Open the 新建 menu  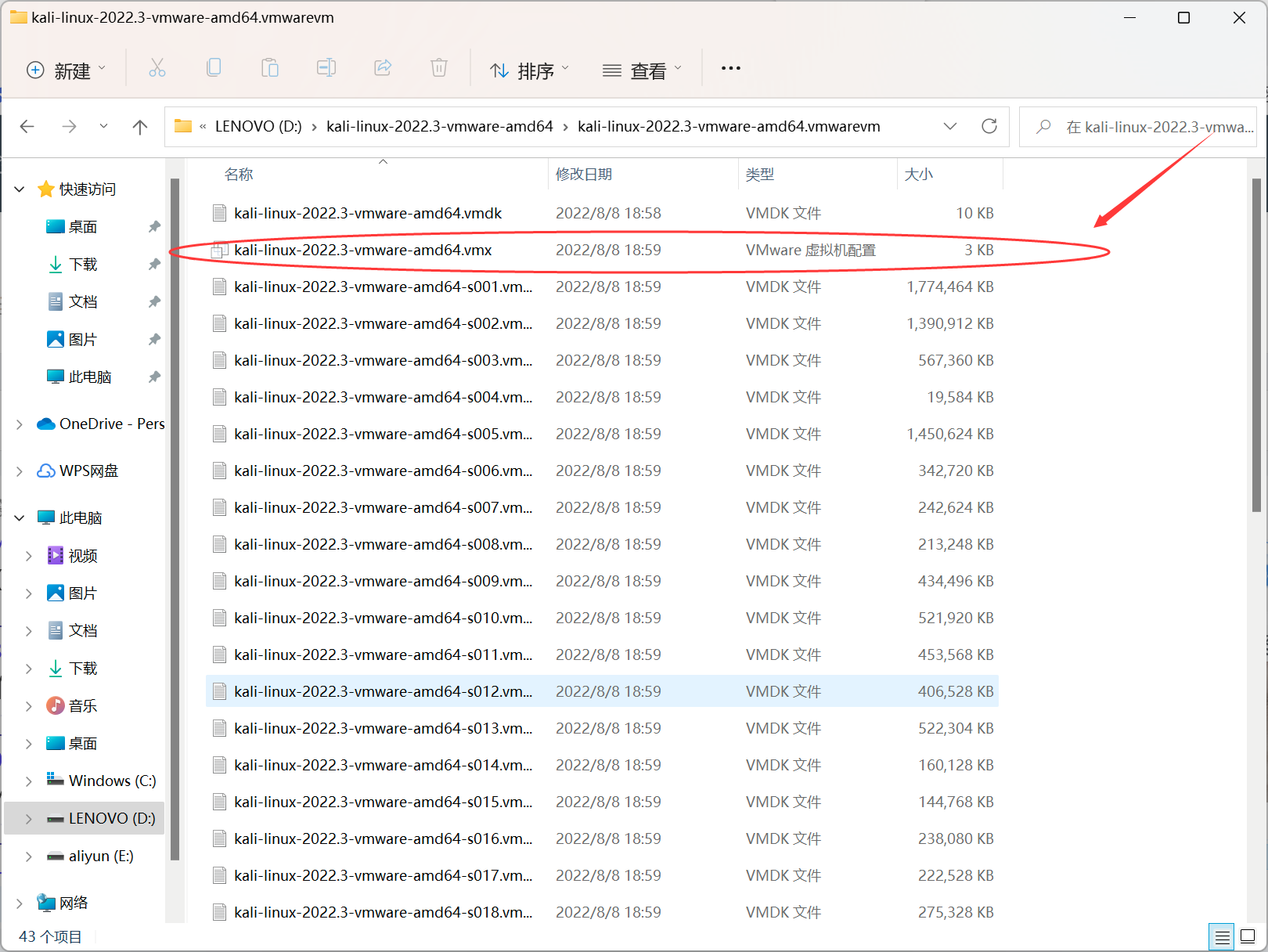[66, 70]
